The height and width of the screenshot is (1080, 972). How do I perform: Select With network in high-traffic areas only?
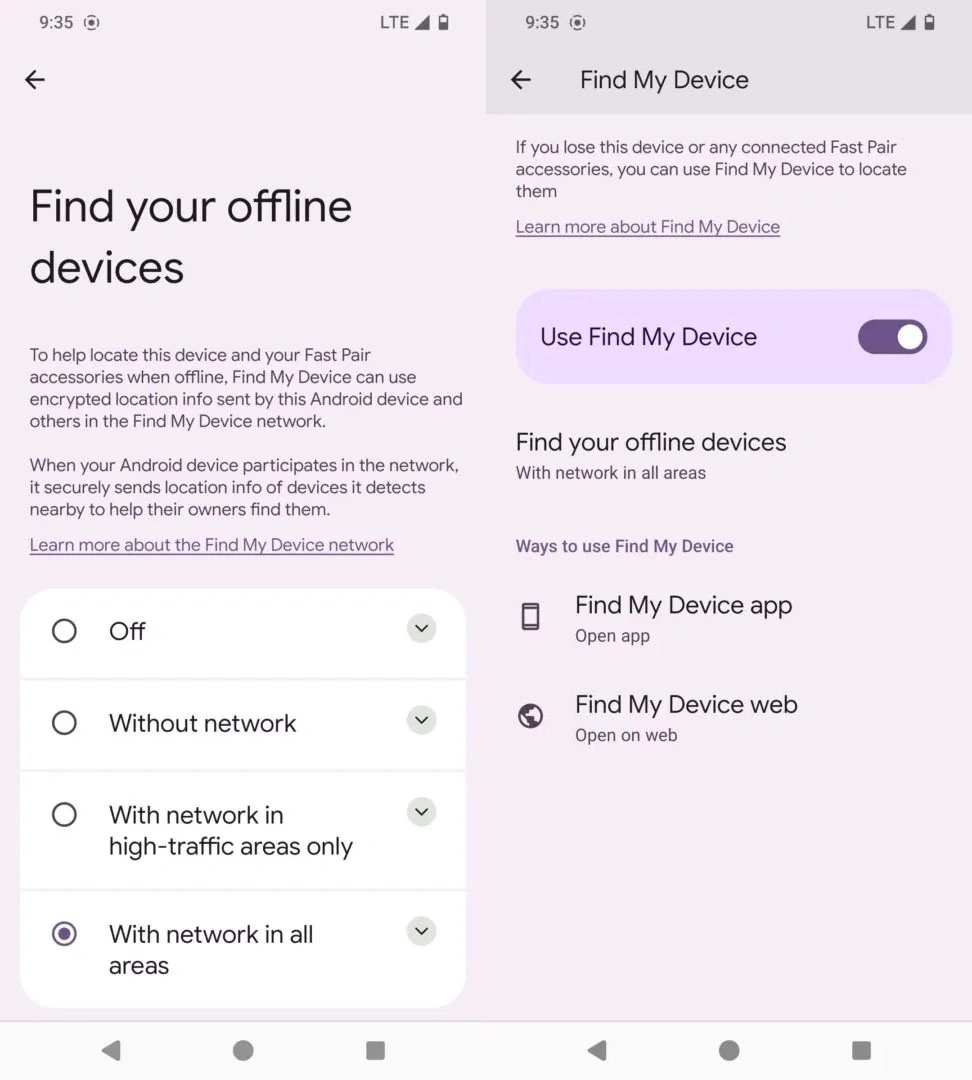coord(64,815)
